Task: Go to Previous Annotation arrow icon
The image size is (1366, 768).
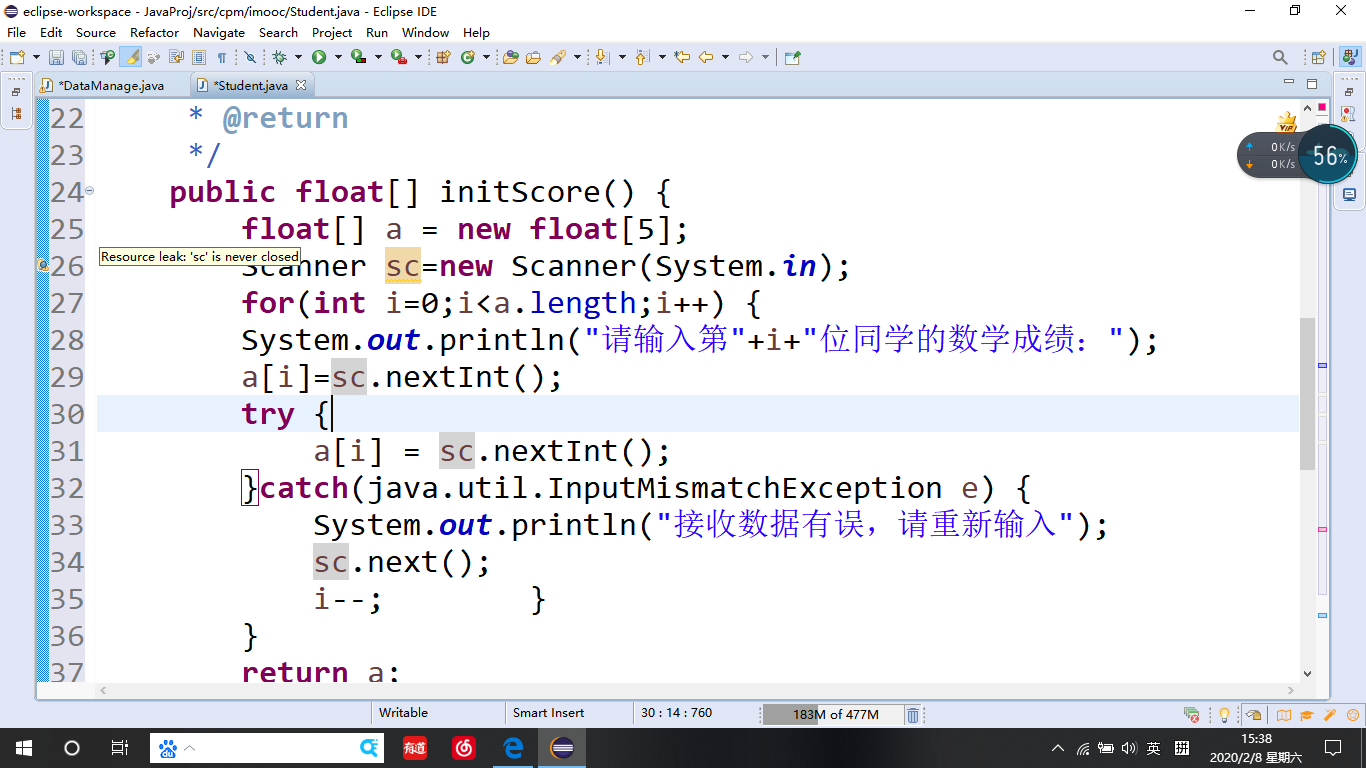Action: pyautogui.click(x=641, y=57)
